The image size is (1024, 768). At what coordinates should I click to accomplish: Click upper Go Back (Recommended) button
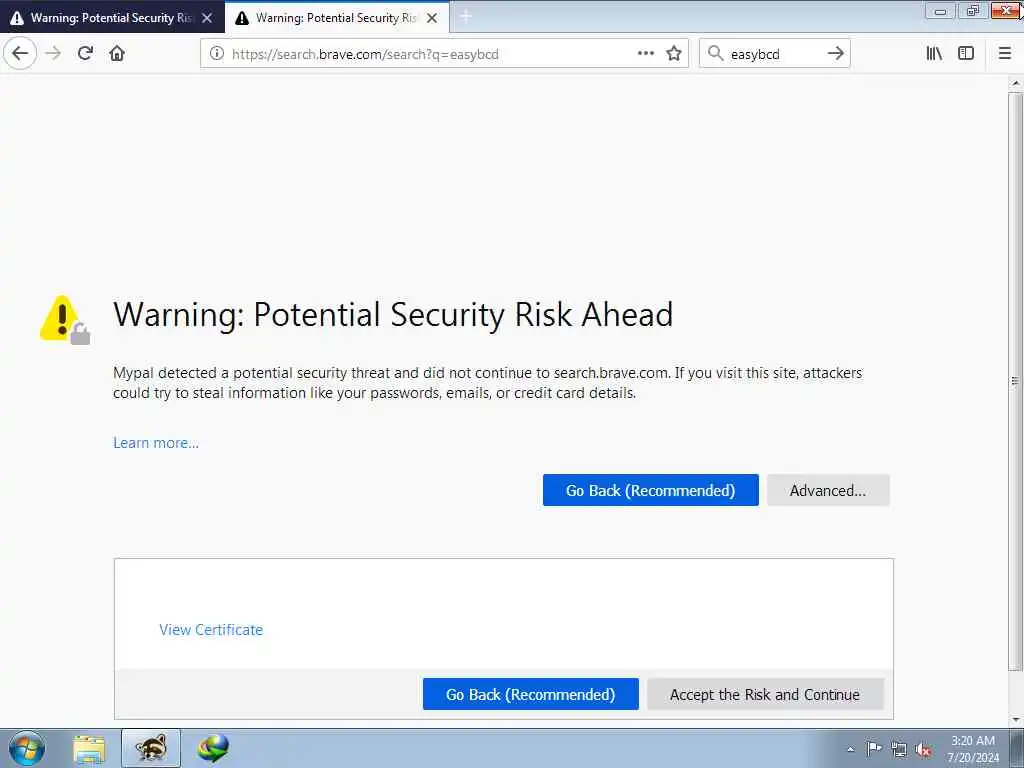[650, 490]
